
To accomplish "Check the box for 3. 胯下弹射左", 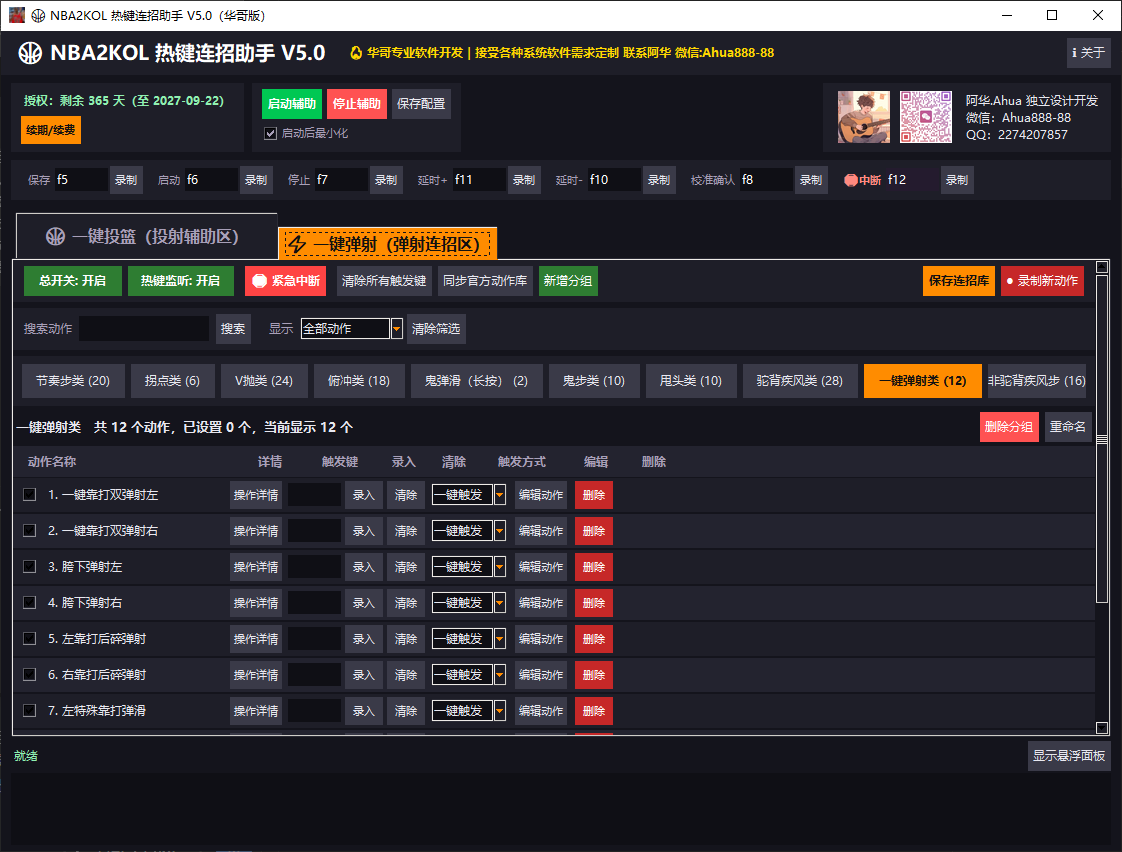I will 29,567.
